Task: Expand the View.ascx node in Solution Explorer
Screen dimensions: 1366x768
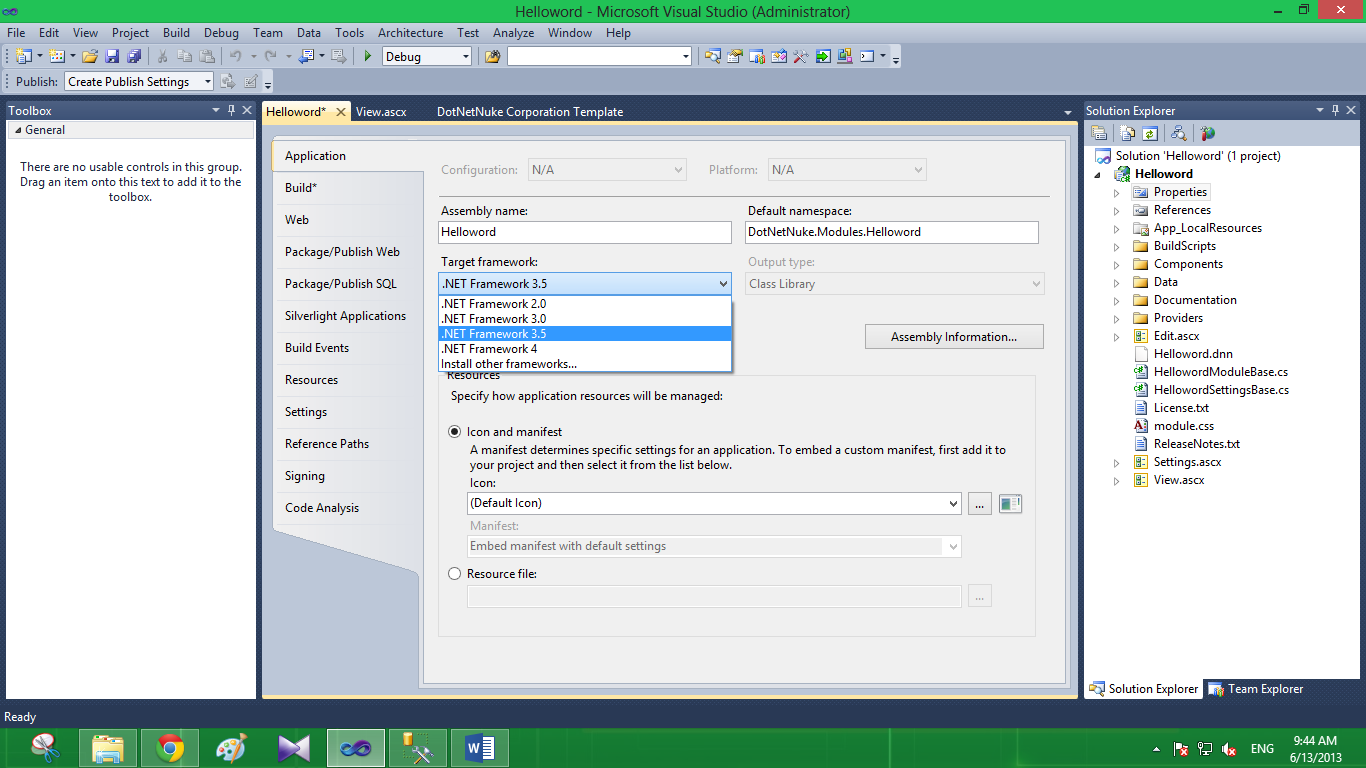Action: (x=1117, y=480)
